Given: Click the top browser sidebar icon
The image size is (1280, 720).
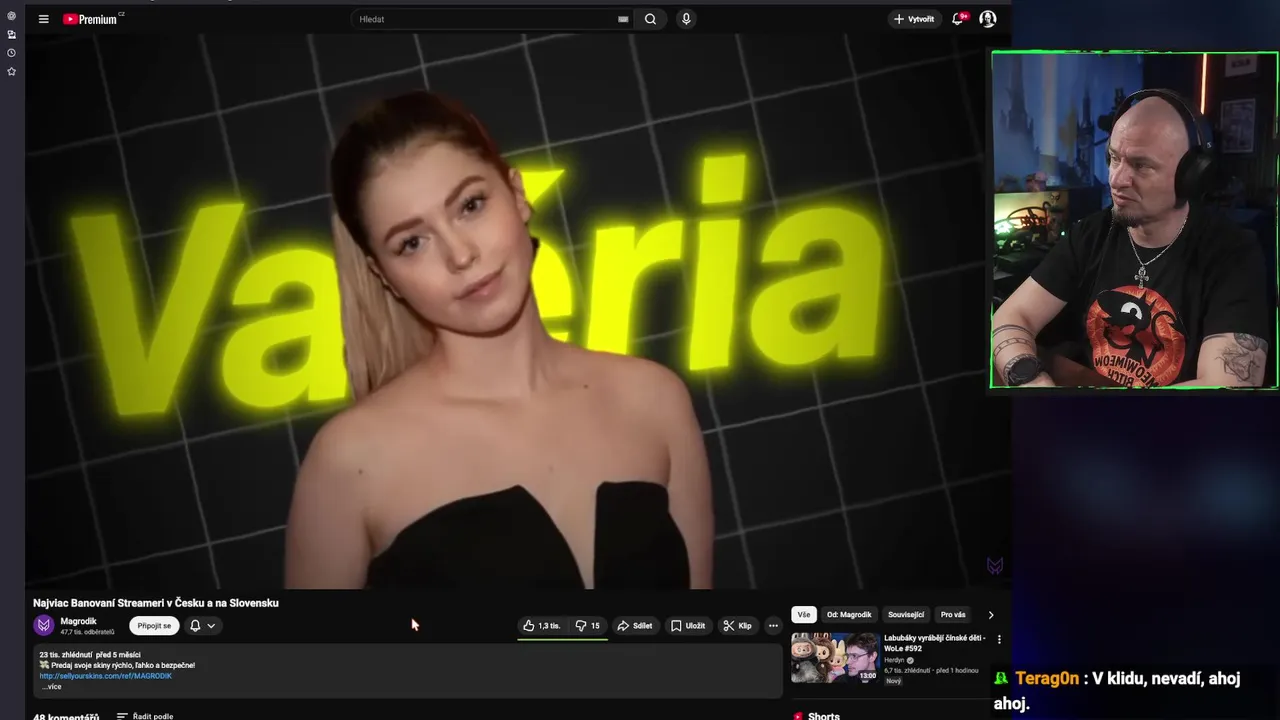Looking at the screenshot, I should [x=12, y=16].
